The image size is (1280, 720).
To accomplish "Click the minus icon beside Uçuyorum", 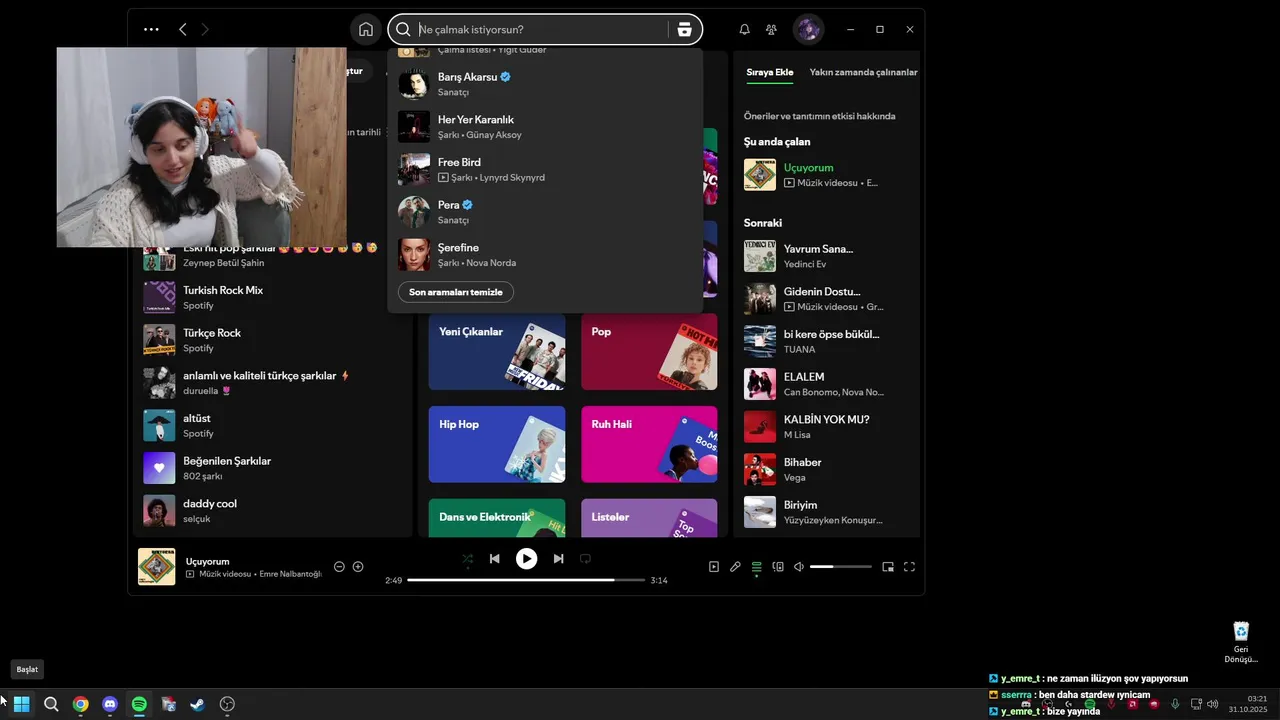I will point(339,567).
